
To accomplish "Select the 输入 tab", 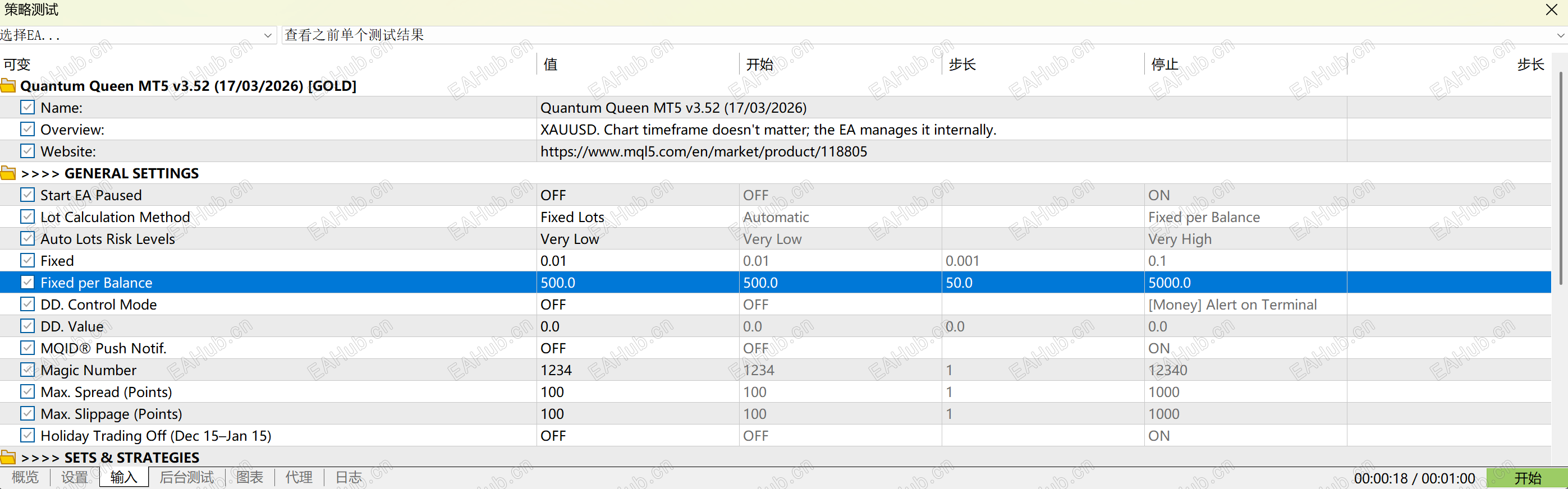I will pos(123,478).
